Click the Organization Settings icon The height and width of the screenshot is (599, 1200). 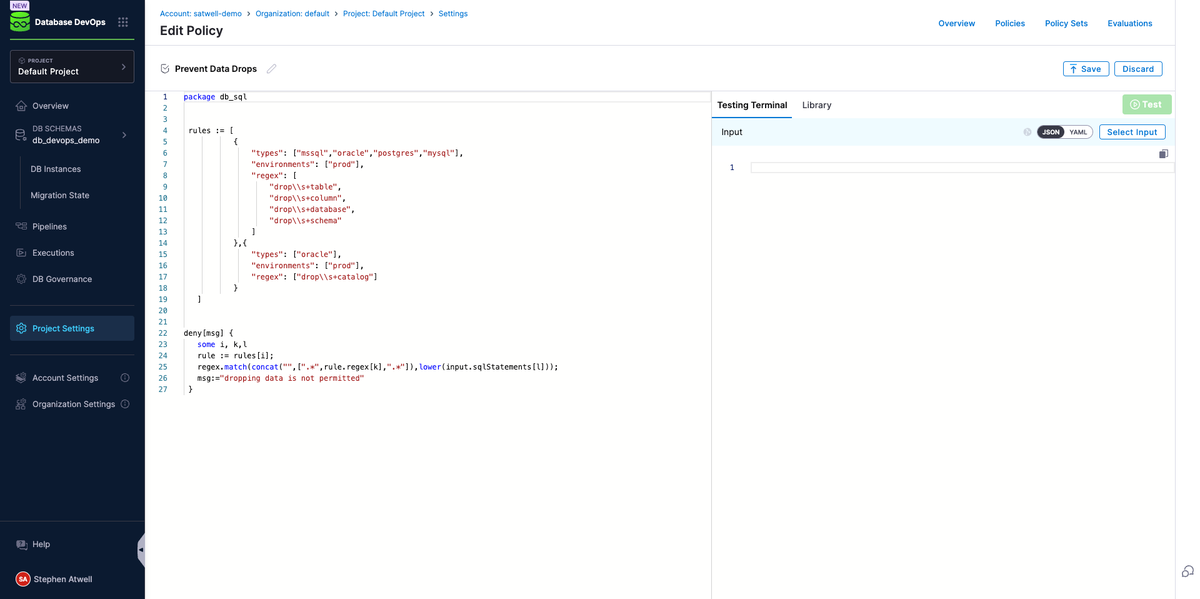(21, 404)
